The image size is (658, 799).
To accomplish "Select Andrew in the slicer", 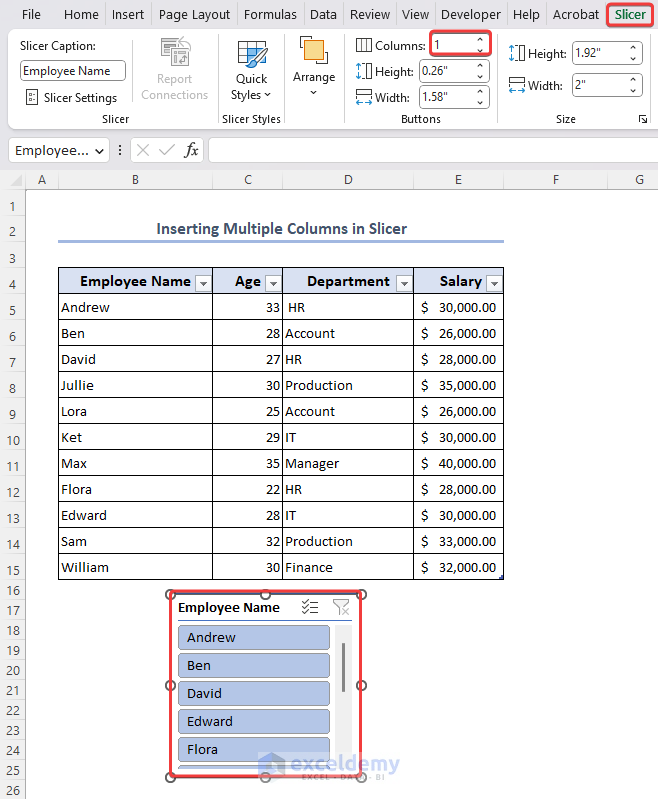I will (x=254, y=638).
